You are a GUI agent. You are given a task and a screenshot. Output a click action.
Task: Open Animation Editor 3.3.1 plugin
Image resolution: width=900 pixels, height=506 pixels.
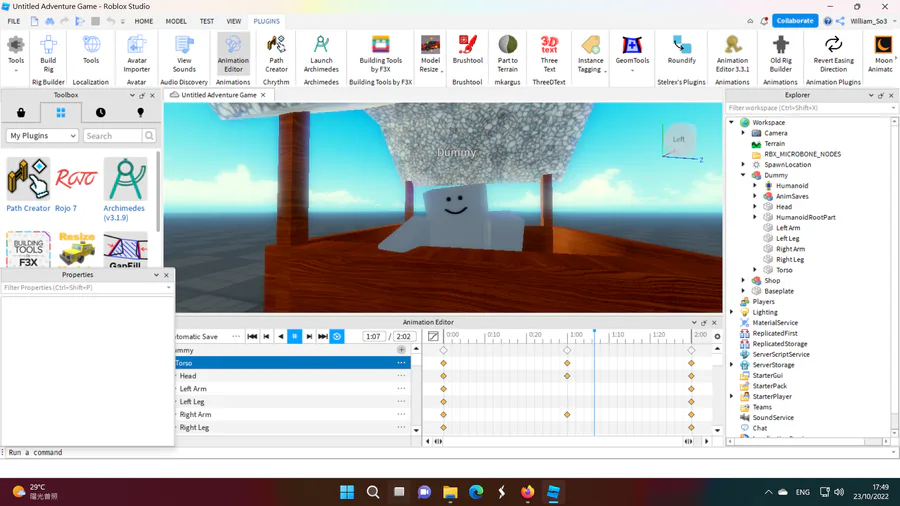click(732, 54)
